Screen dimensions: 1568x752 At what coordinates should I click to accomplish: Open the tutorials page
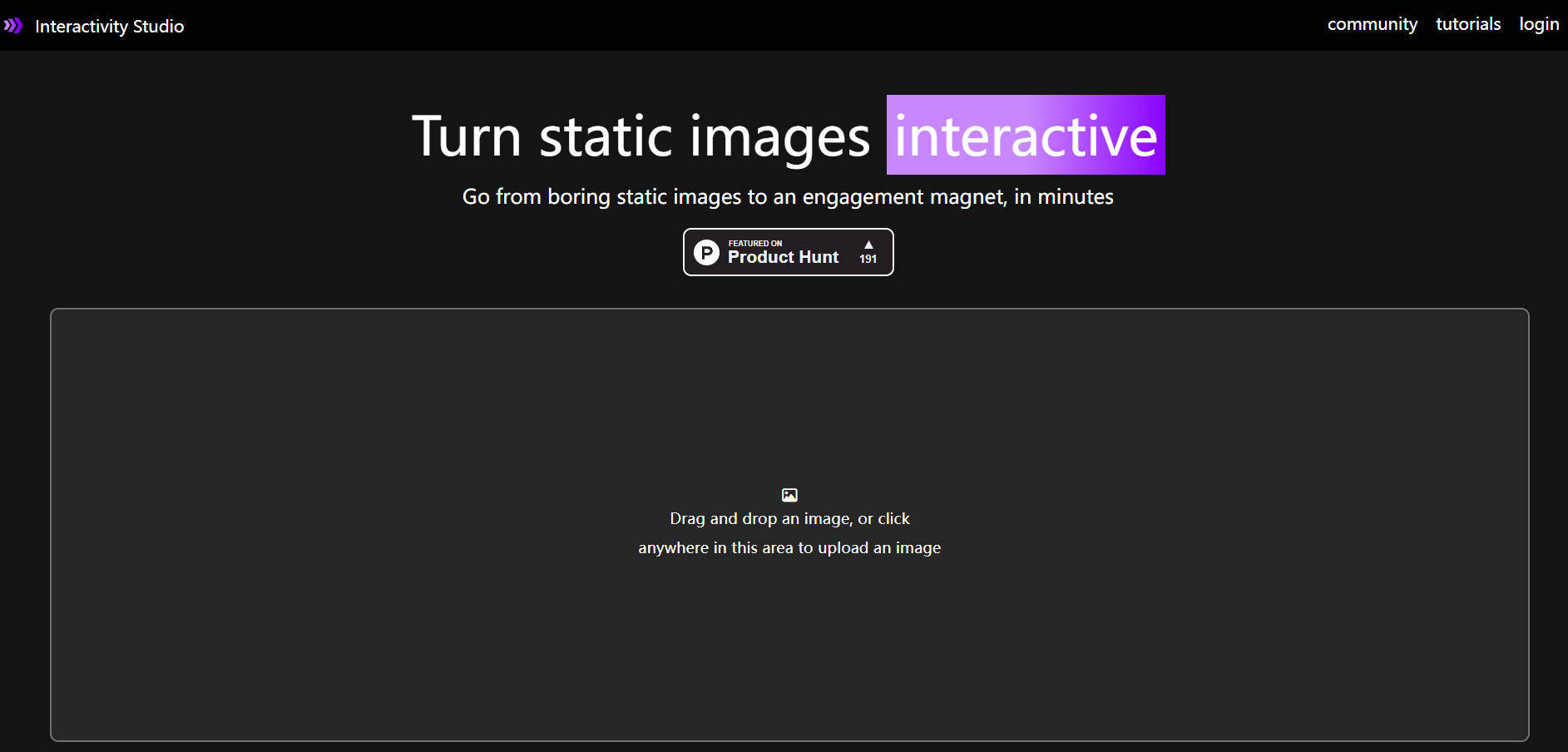(x=1468, y=23)
